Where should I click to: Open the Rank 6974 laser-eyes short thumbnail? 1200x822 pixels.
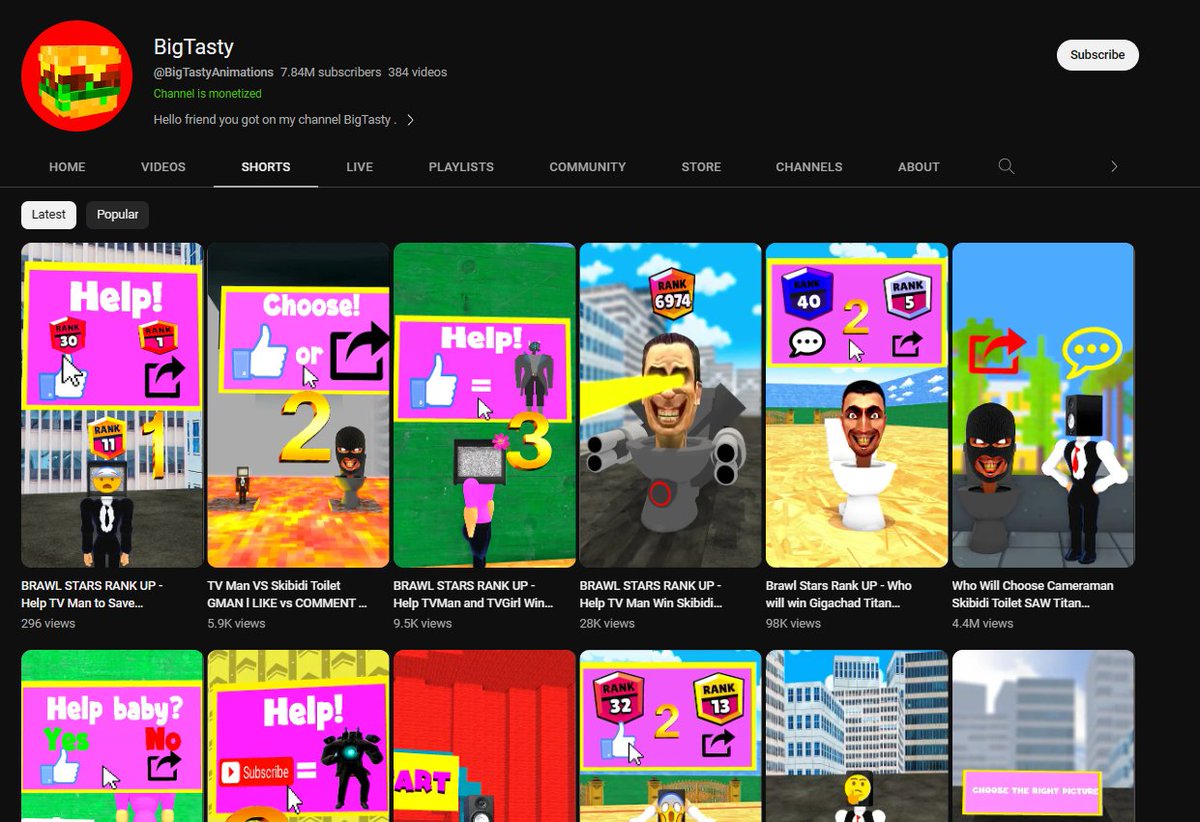(670, 405)
